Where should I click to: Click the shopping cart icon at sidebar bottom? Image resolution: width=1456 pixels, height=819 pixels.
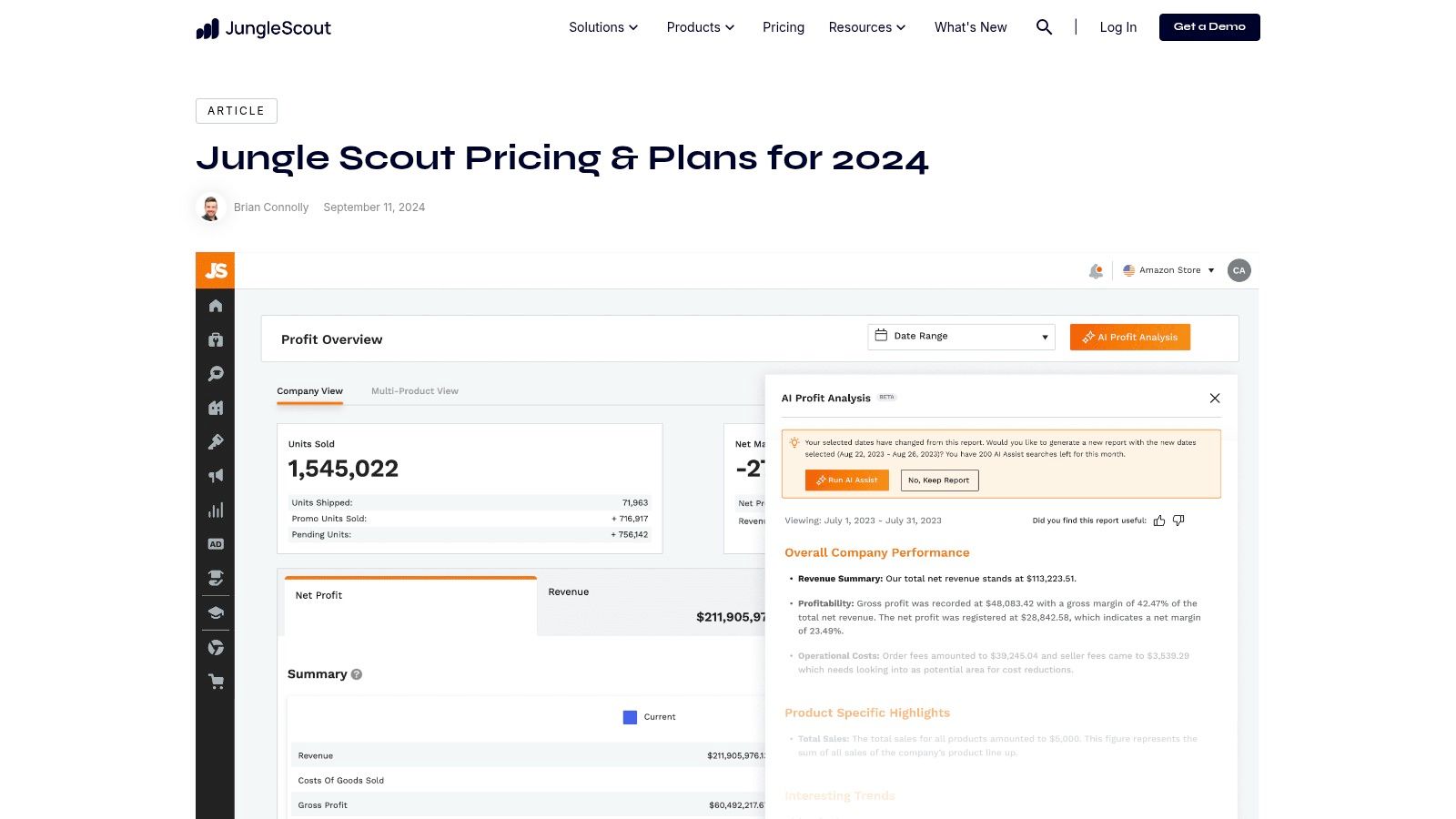[x=216, y=681]
